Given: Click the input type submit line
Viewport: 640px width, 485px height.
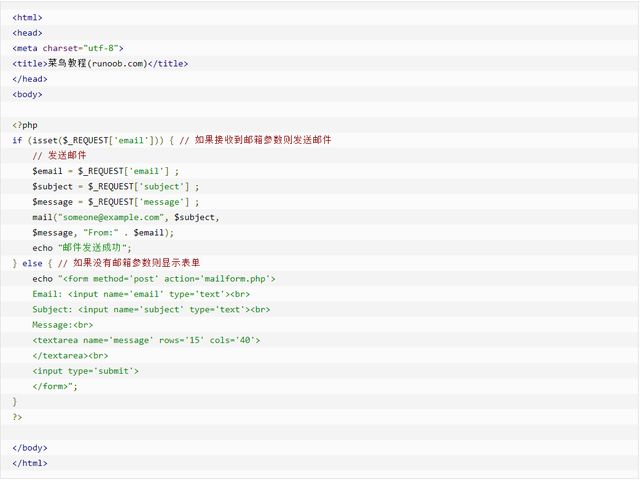Looking at the screenshot, I should pos(86,371).
